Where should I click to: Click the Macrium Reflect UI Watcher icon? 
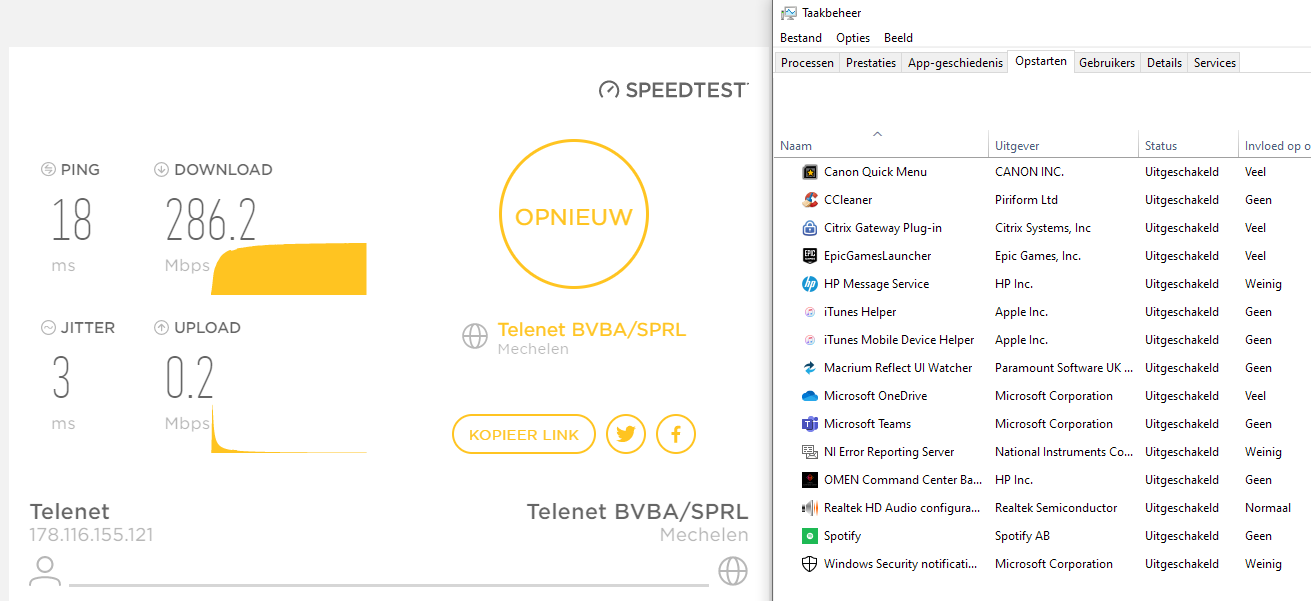tap(810, 368)
